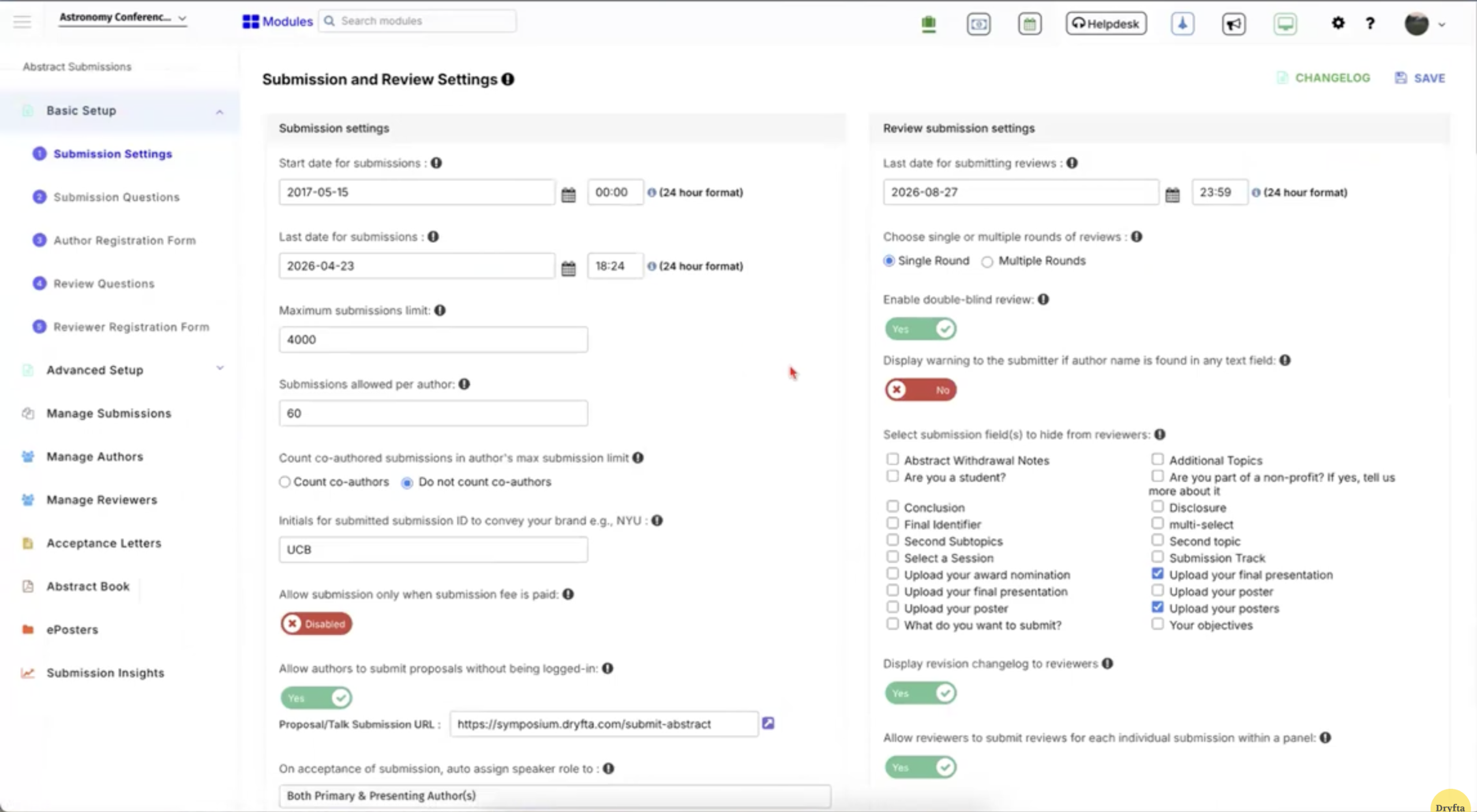Open the settings gear icon
Screen dimensions: 1477x812
click(1338, 23)
